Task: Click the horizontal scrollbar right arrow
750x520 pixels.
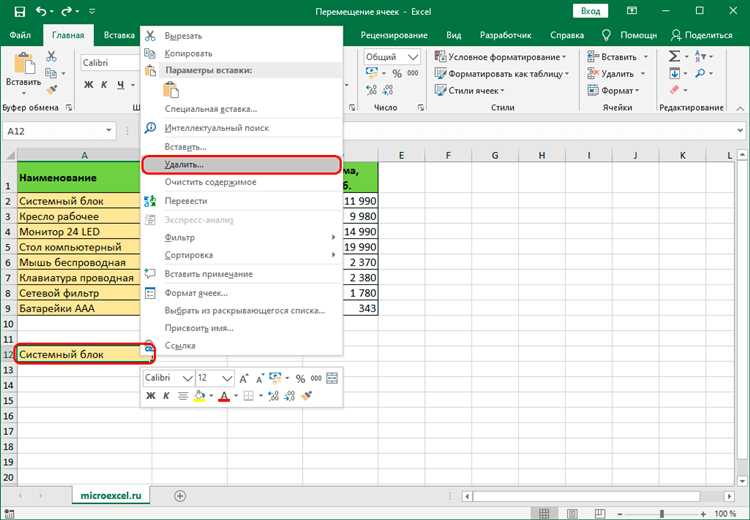Action: tap(729, 496)
